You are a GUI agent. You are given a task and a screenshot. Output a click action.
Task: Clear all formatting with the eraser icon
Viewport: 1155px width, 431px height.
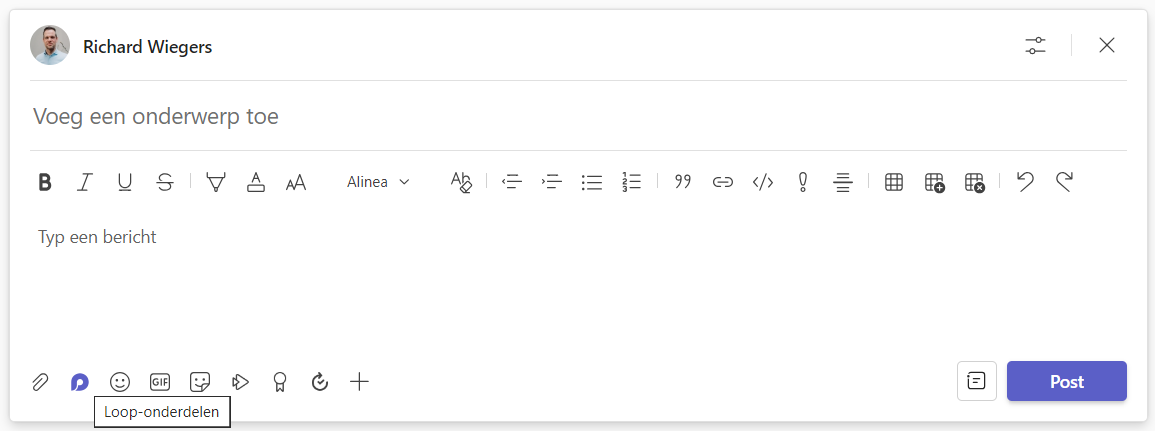point(461,182)
